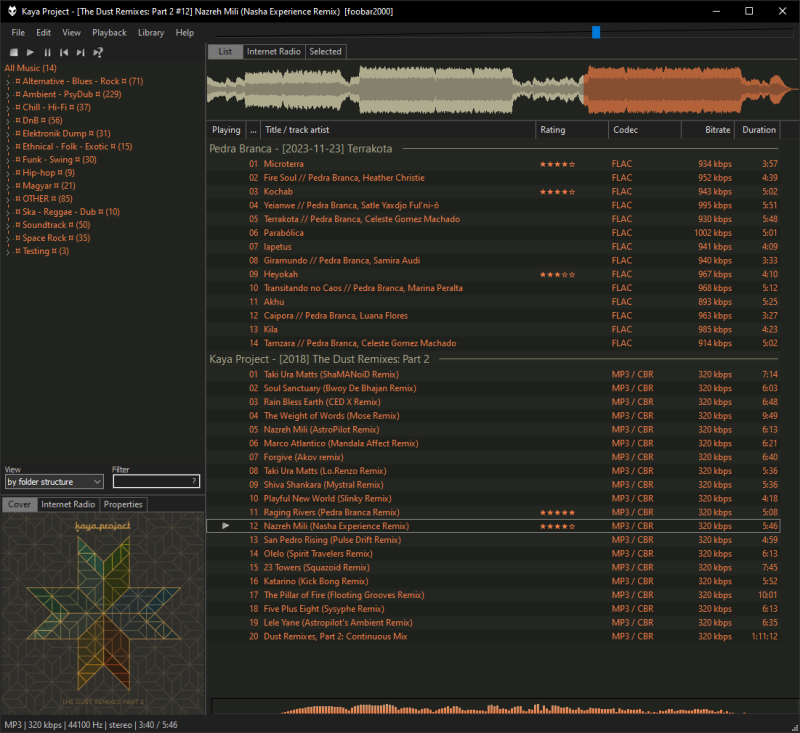Click the Playing column header
The height and width of the screenshot is (733, 800).
point(226,130)
